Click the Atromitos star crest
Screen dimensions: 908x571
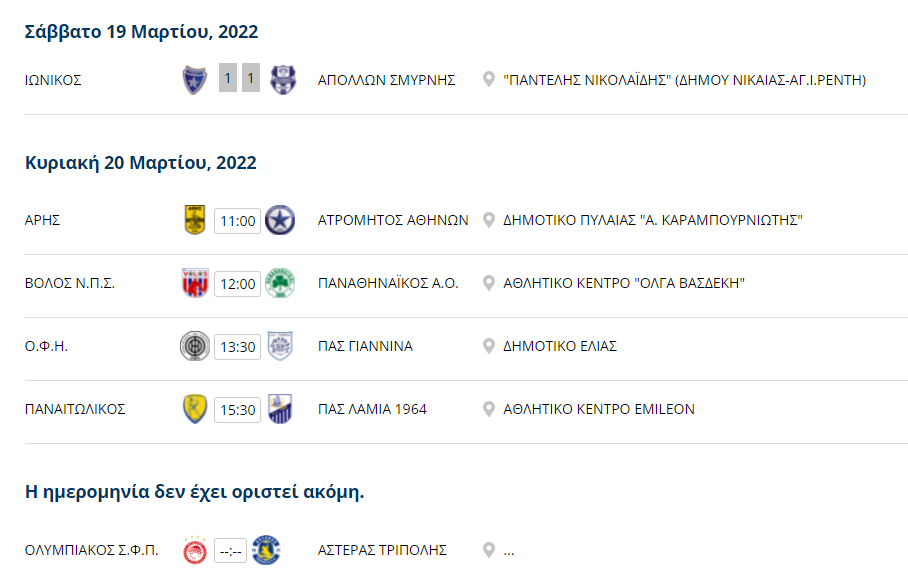coord(280,220)
